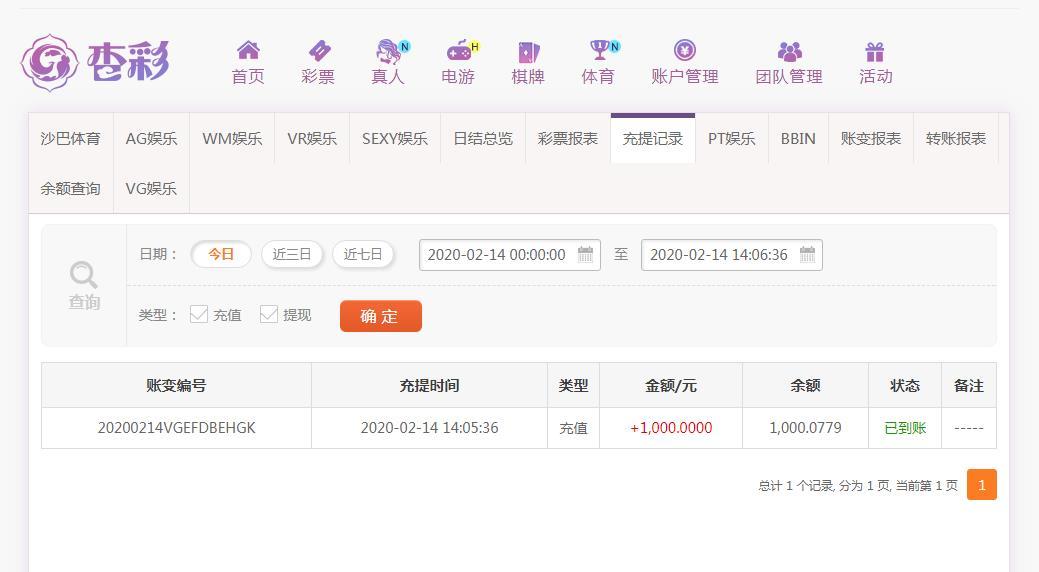Click the 状态 column header

(904, 386)
